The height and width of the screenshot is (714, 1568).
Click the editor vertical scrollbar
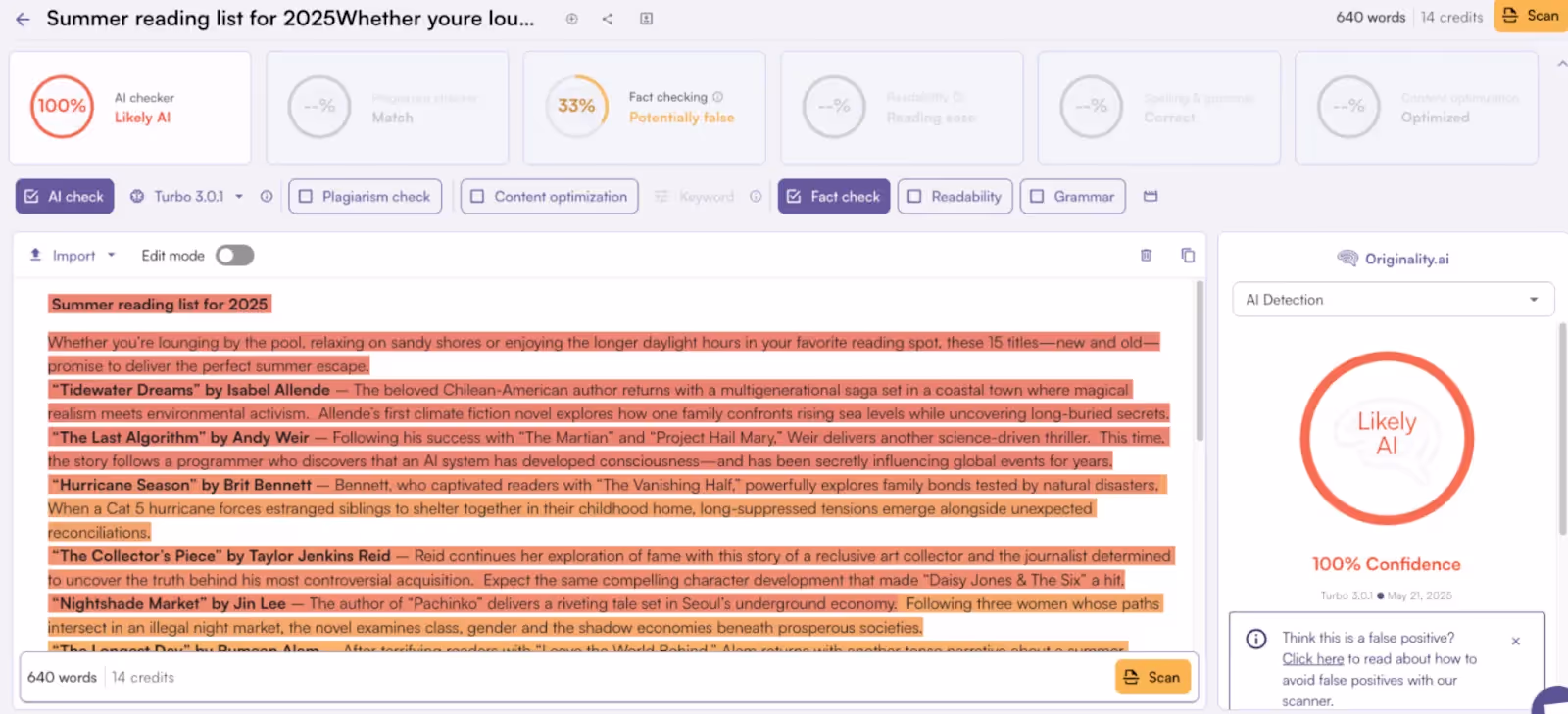pos(1200,360)
